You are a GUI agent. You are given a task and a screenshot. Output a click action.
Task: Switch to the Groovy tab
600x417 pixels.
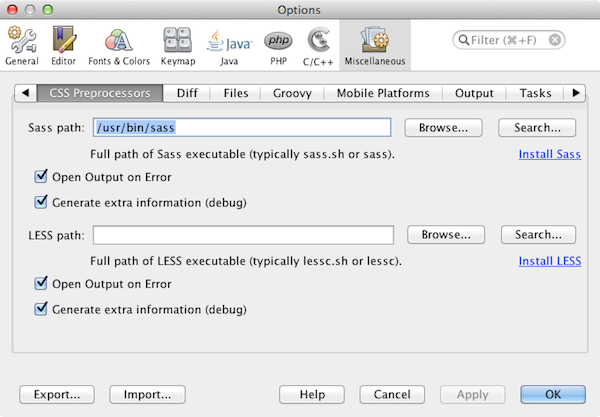coord(292,93)
